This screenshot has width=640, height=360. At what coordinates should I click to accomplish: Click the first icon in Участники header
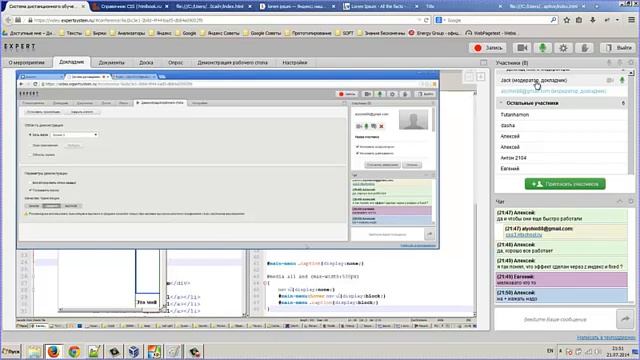609,63
